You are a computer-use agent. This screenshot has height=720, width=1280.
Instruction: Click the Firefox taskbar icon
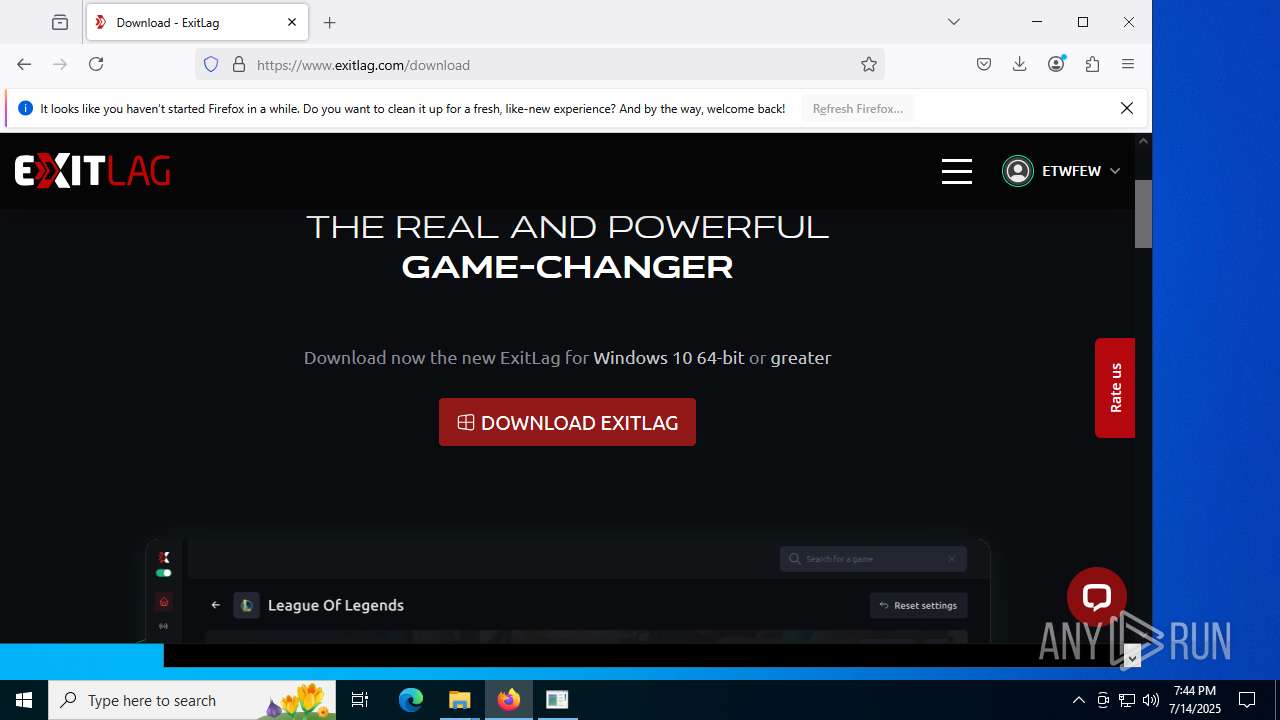(x=509, y=700)
